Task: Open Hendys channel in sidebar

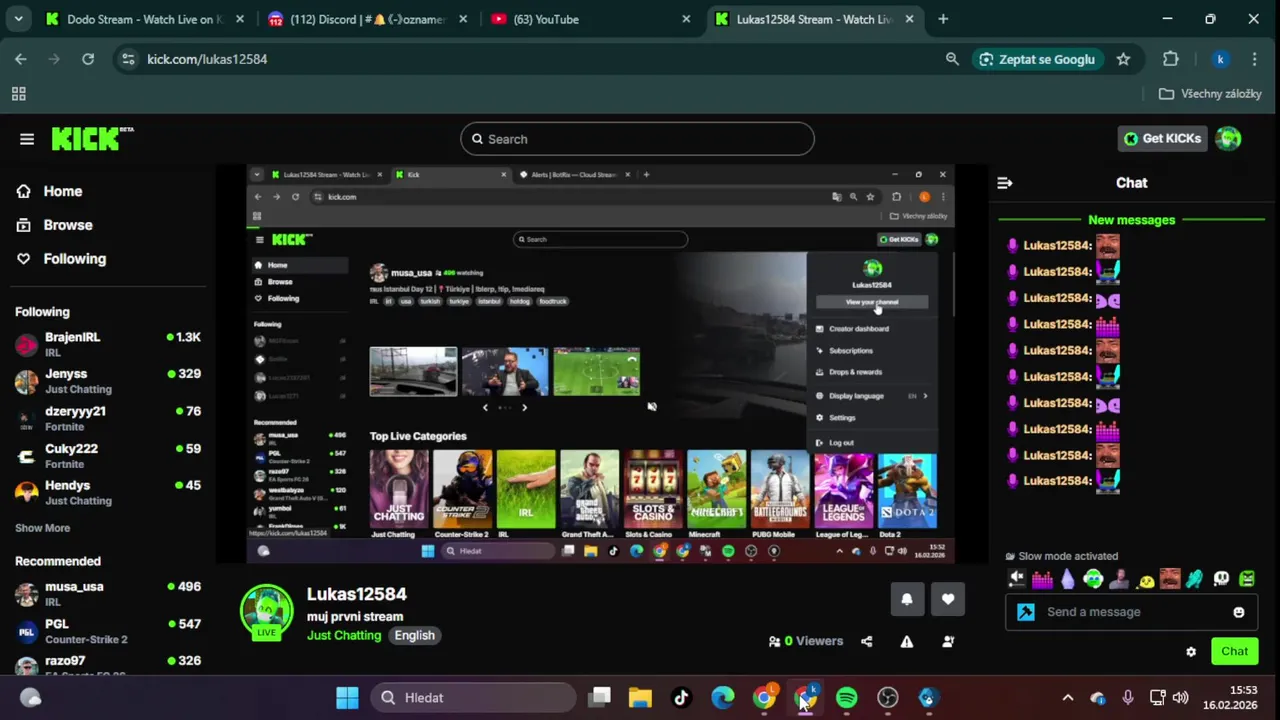Action: (x=108, y=492)
